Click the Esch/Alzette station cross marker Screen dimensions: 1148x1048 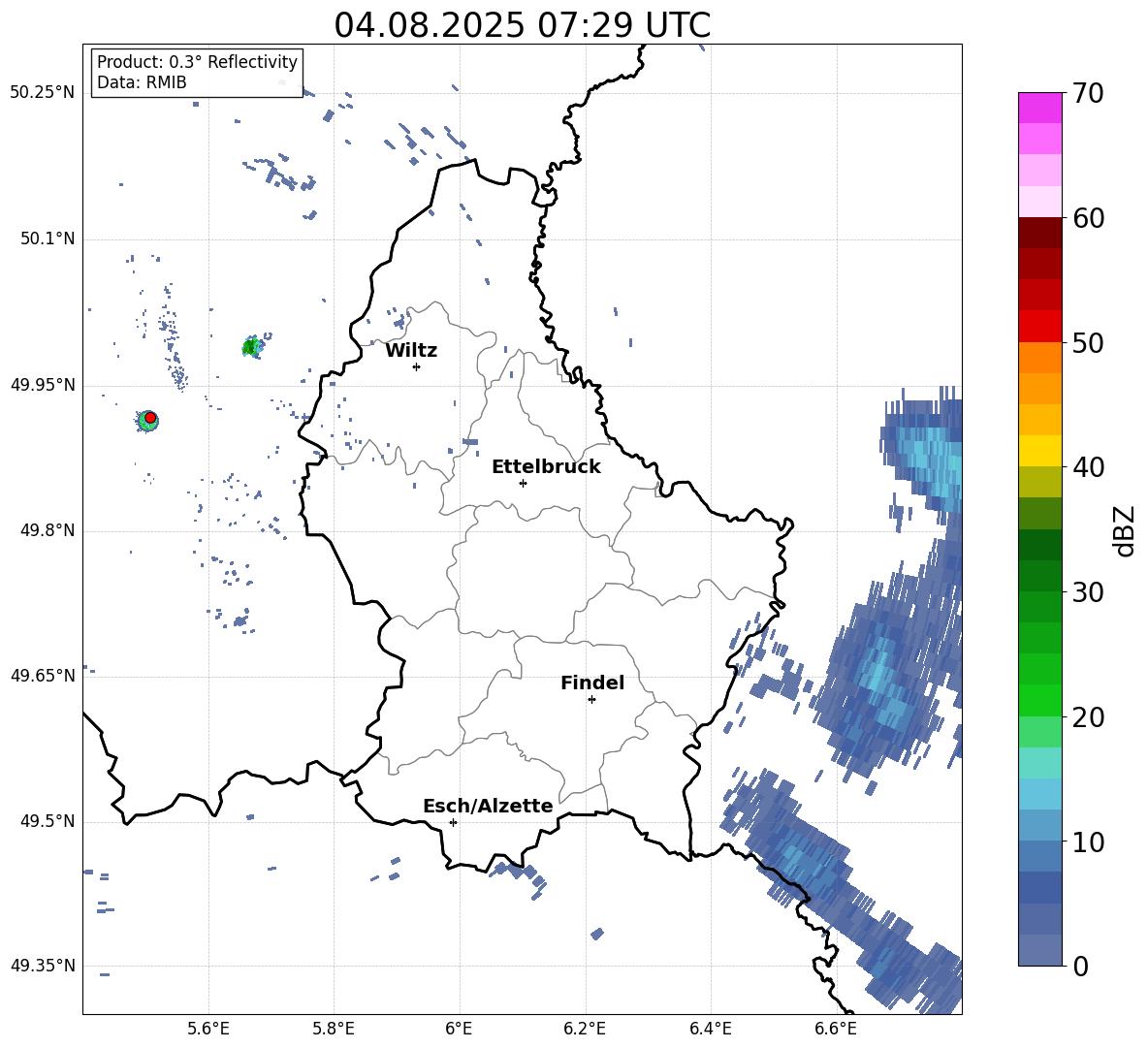click(x=453, y=822)
